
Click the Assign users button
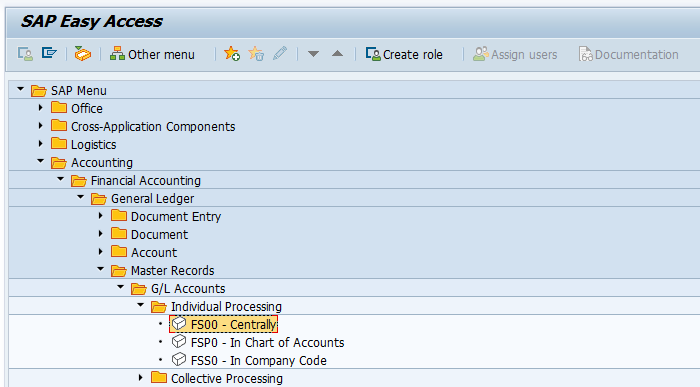tap(515, 54)
